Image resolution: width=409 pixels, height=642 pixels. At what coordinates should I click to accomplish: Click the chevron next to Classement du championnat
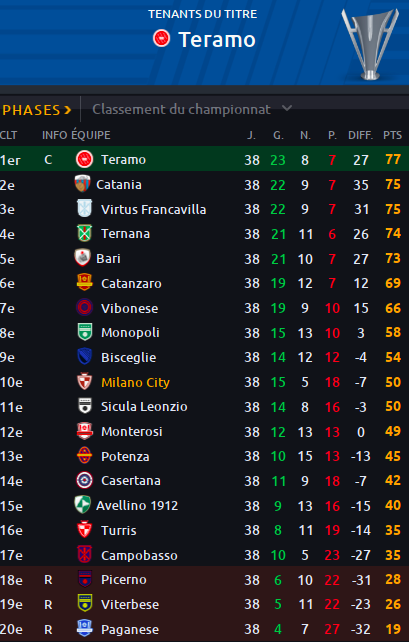[x=287, y=109]
